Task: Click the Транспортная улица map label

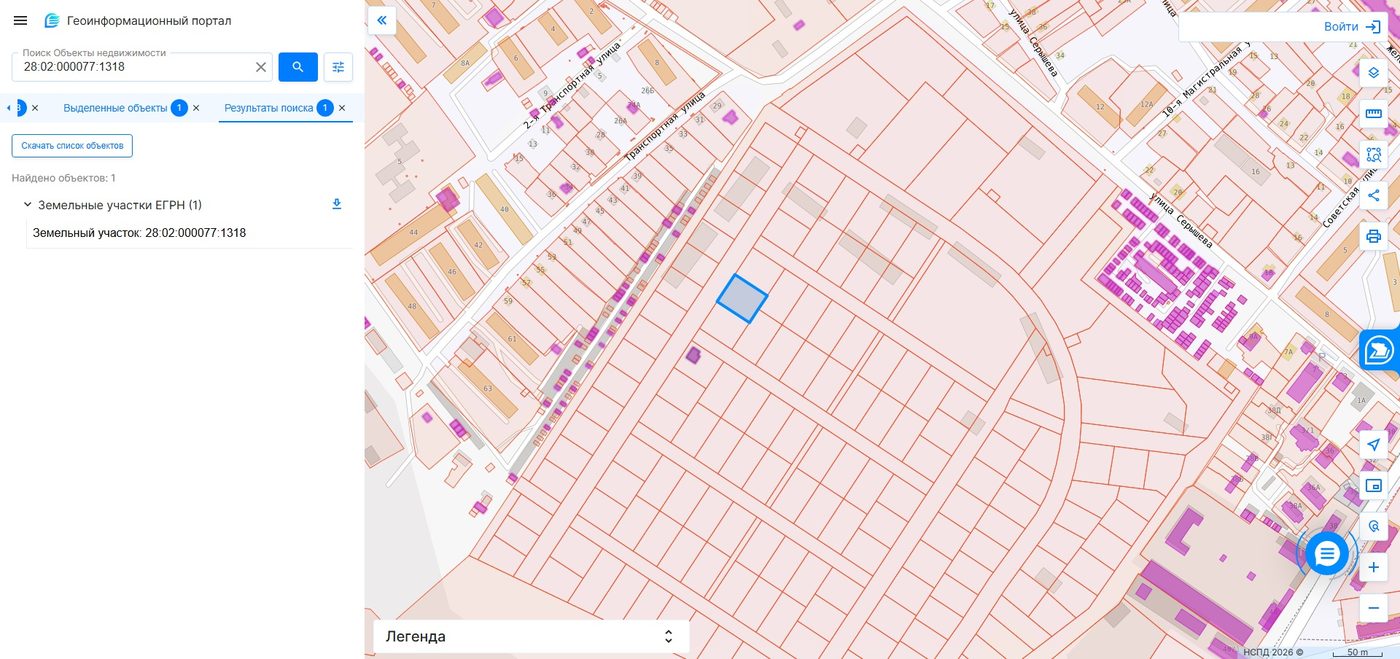Action: coord(665,127)
